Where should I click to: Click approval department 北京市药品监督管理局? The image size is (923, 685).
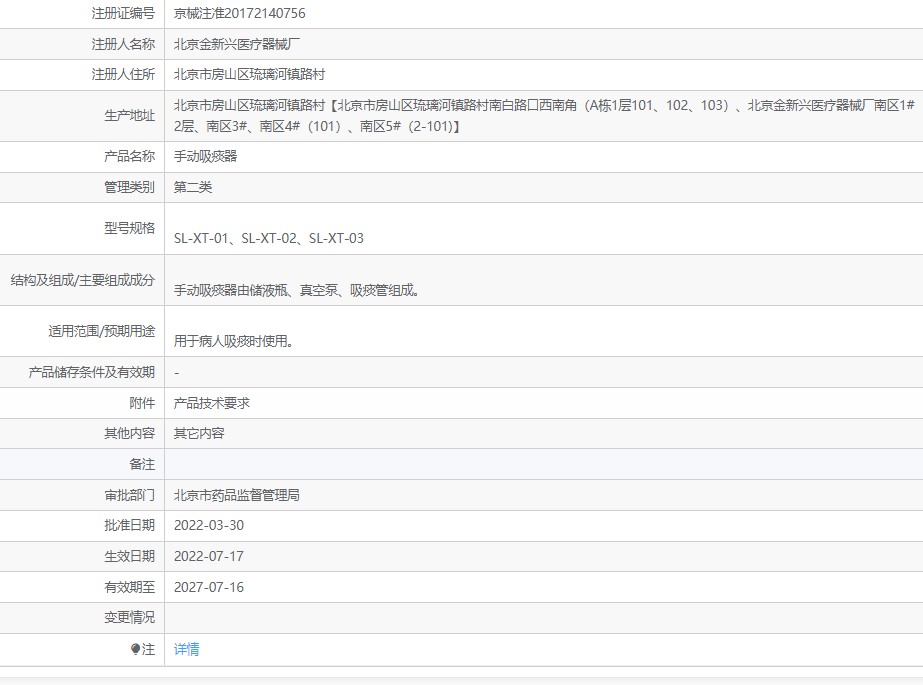(237, 496)
